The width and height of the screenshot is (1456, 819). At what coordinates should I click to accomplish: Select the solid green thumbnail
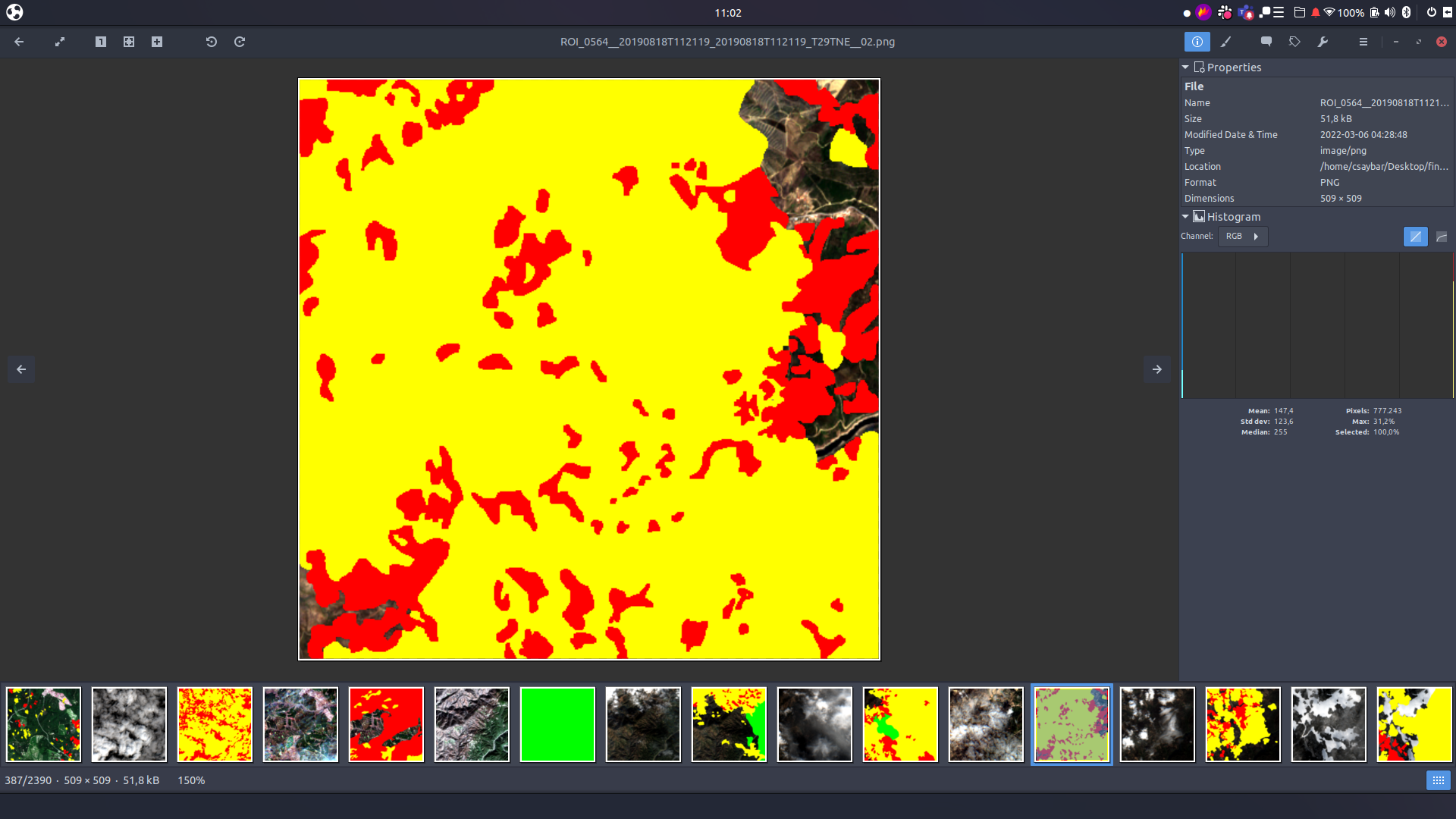(x=557, y=724)
